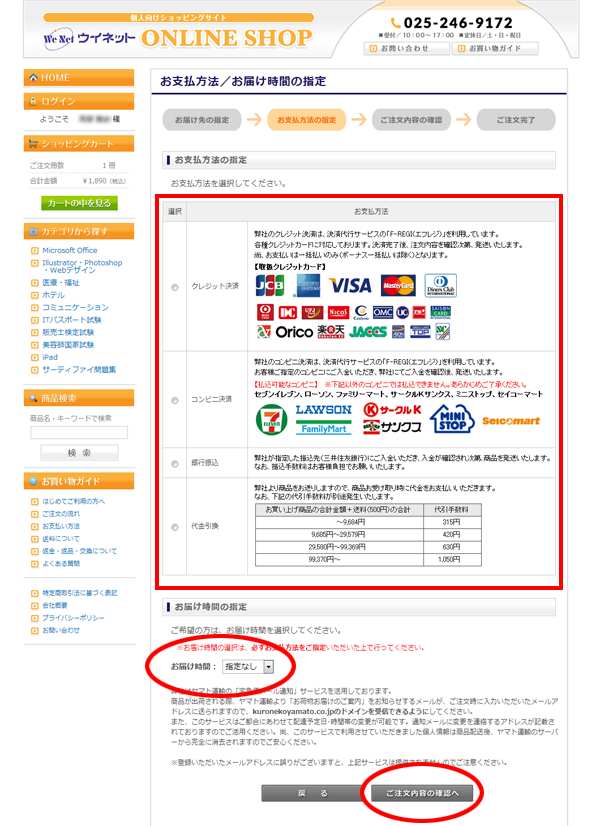Viewport: 600px width, 826px height.
Task: Open the ご注文の流れ guide link
Action: [61, 514]
